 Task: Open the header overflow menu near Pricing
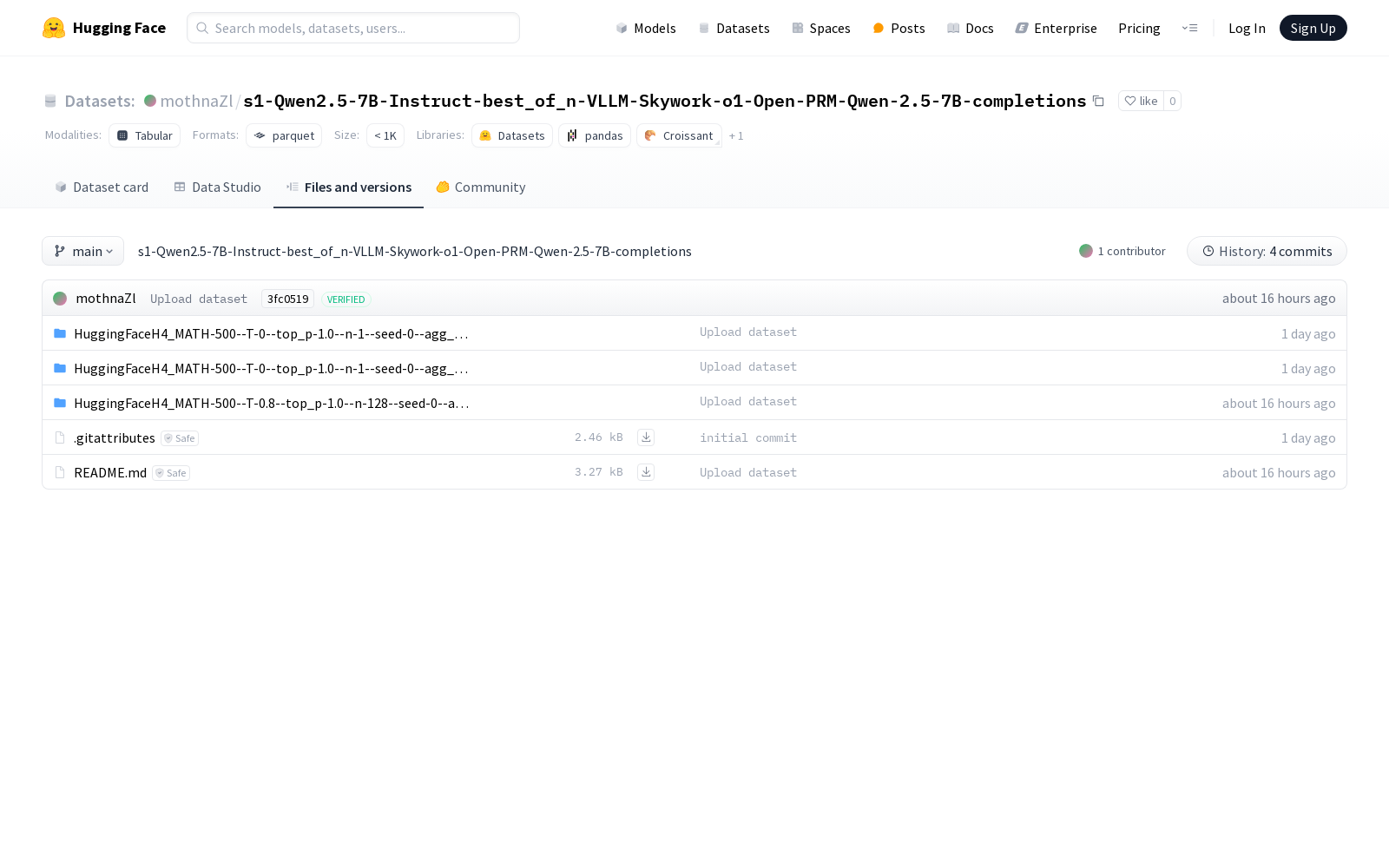coord(1189,28)
